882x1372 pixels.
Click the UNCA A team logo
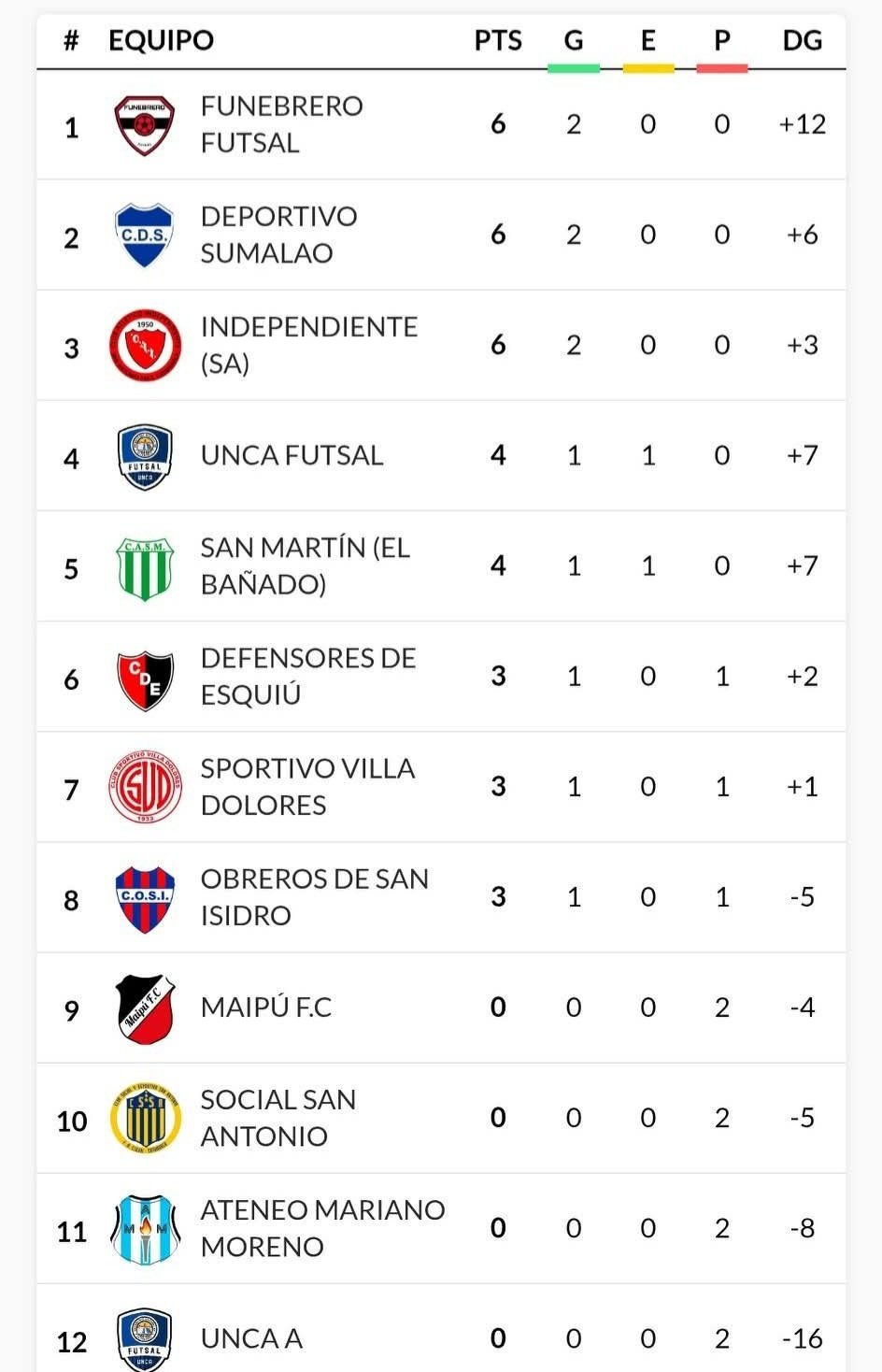(x=145, y=1338)
